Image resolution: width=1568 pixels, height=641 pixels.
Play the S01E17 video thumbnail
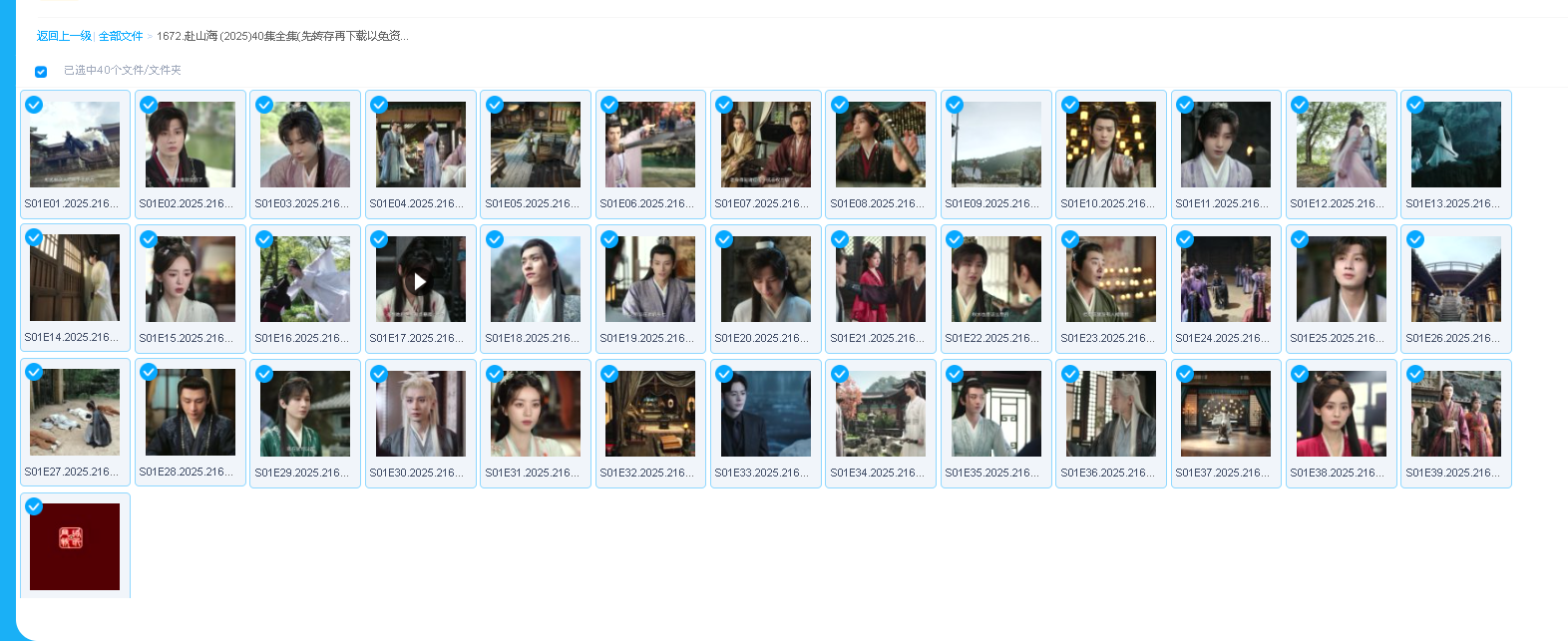pos(420,280)
